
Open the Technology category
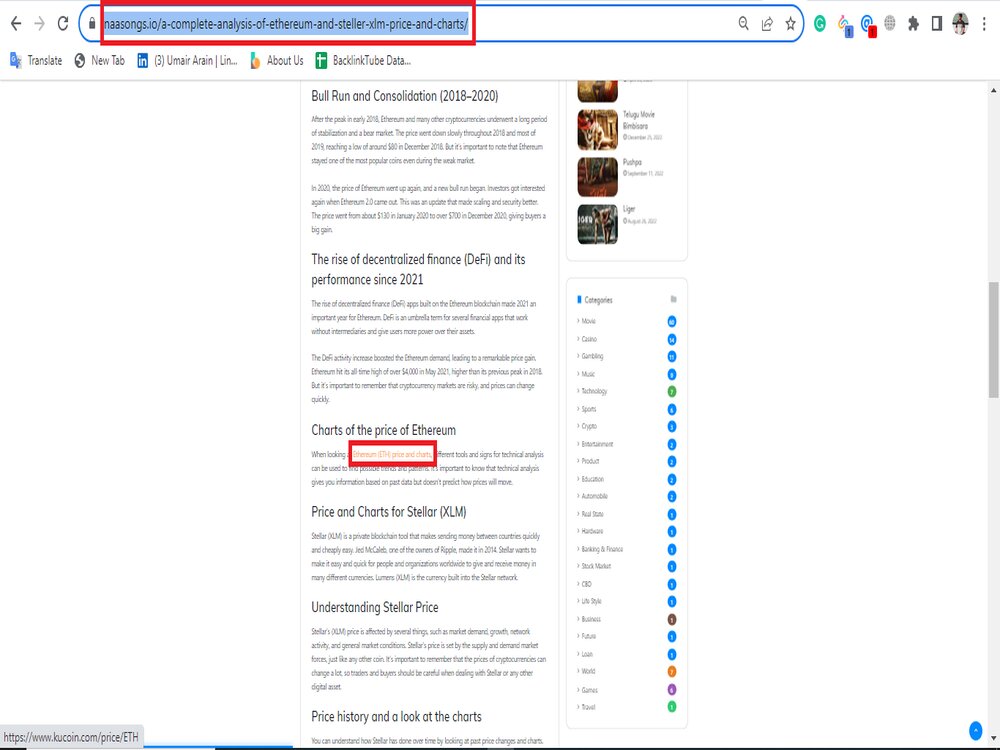(594, 391)
